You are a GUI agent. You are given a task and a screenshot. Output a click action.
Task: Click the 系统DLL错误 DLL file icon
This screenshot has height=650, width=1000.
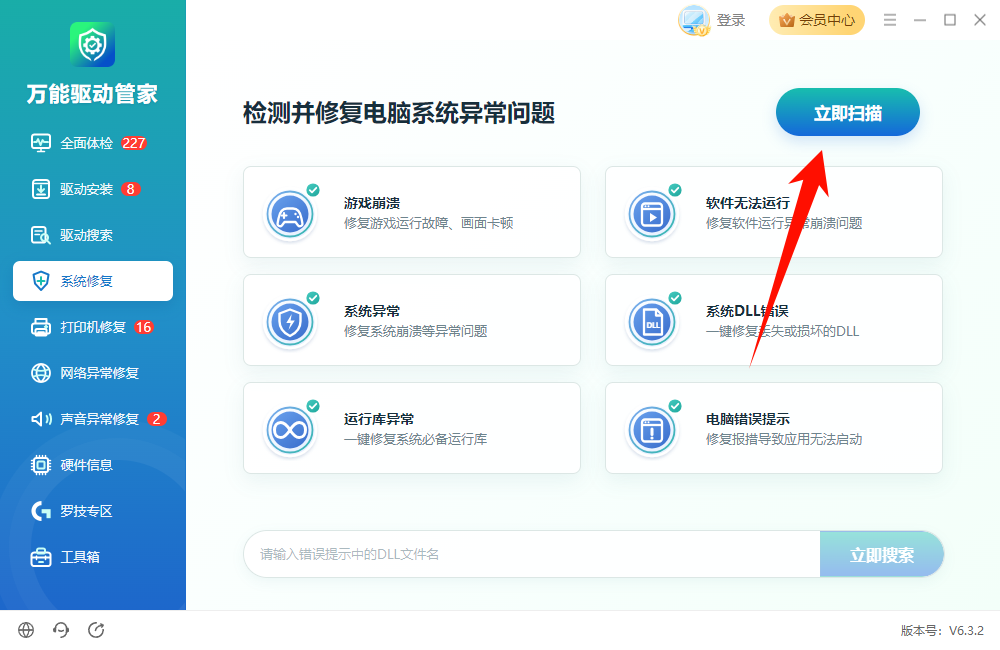point(652,323)
